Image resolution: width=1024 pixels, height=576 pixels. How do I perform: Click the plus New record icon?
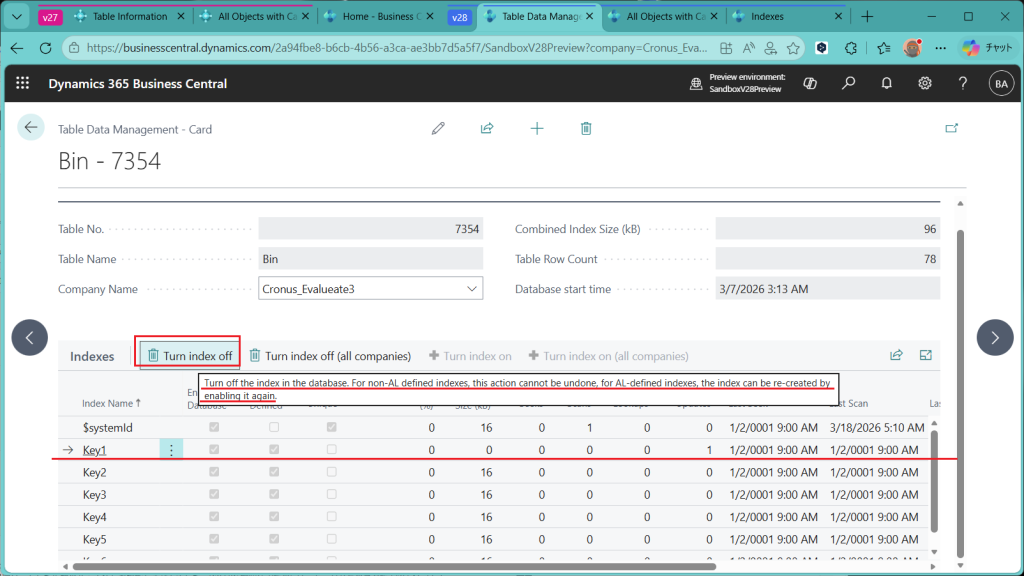tap(537, 128)
